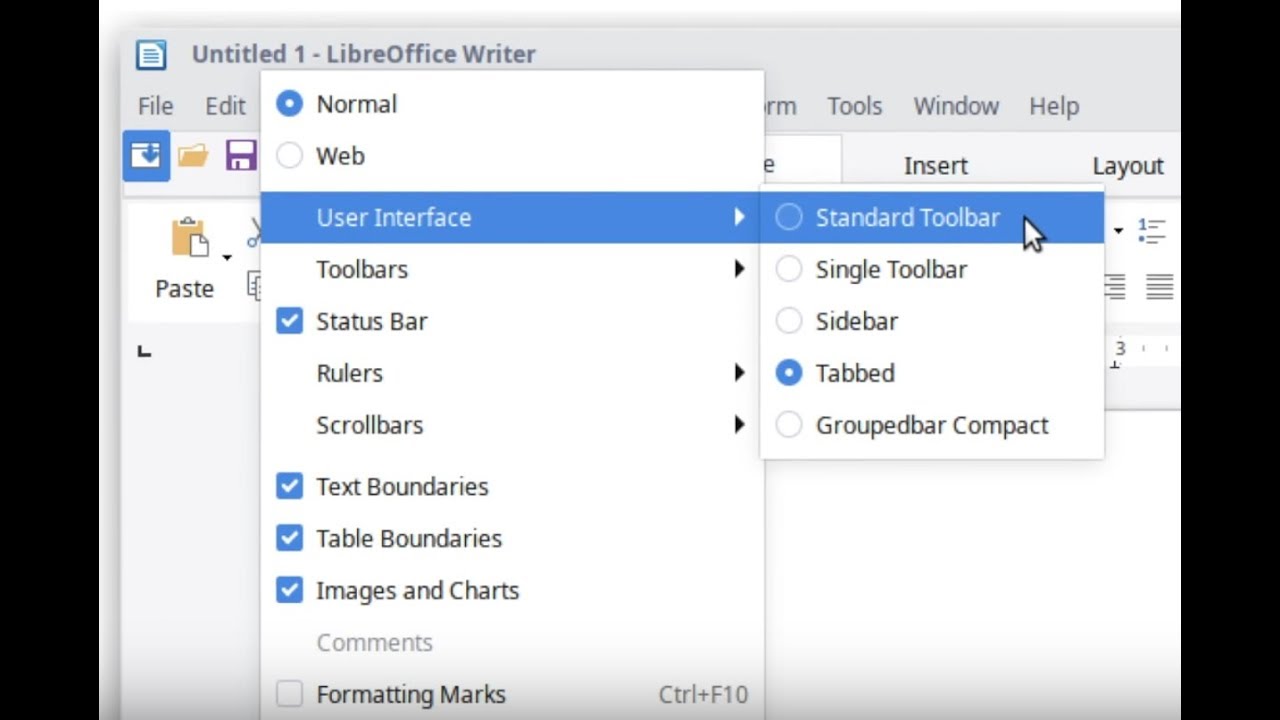This screenshot has width=1280, height=720.
Task: Open the Tools menu
Action: click(854, 106)
